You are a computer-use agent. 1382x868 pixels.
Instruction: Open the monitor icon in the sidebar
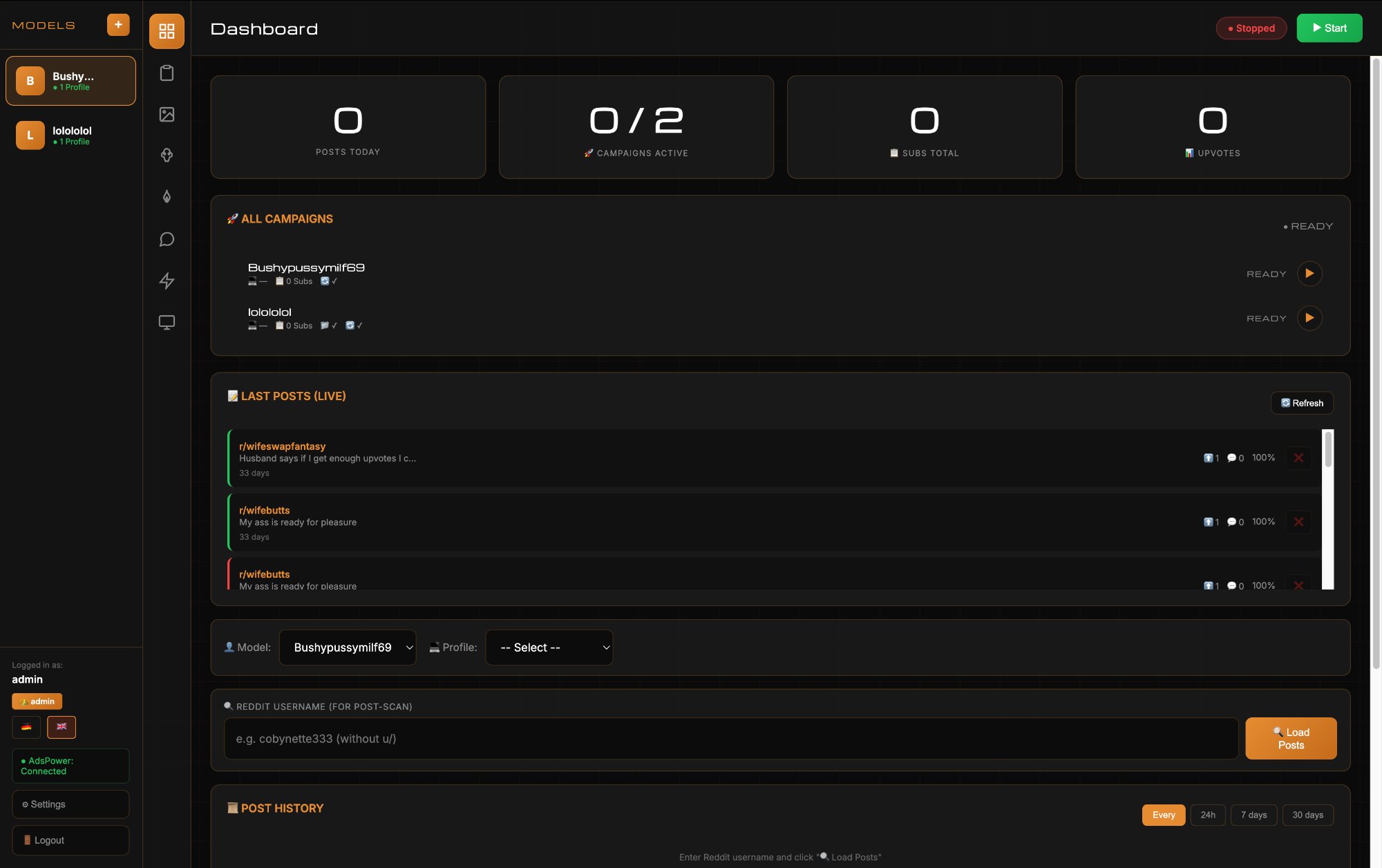click(166, 321)
